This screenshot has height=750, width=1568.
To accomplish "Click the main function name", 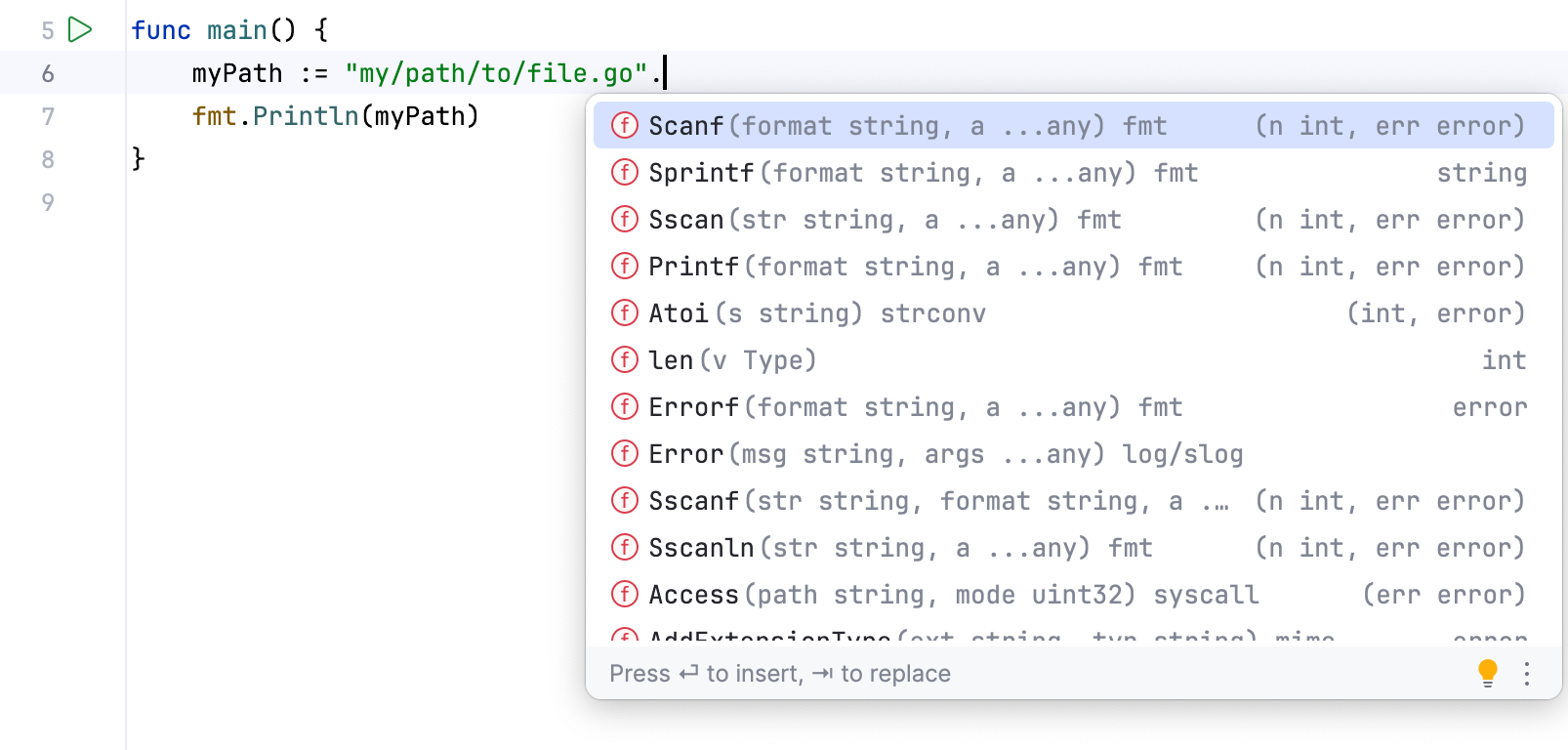I will point(236,31).
